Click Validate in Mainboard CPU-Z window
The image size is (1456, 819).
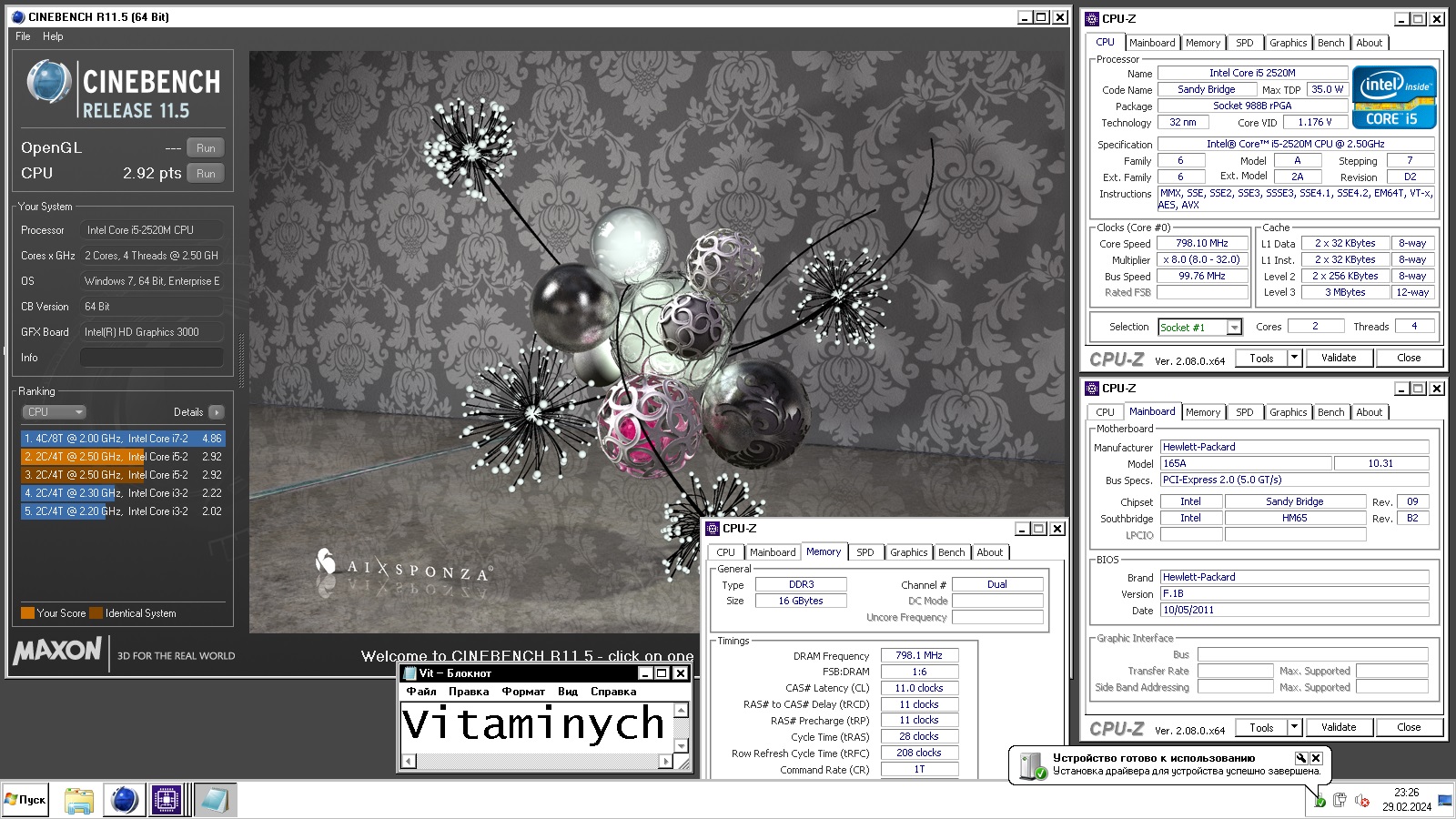(1339, 728)
